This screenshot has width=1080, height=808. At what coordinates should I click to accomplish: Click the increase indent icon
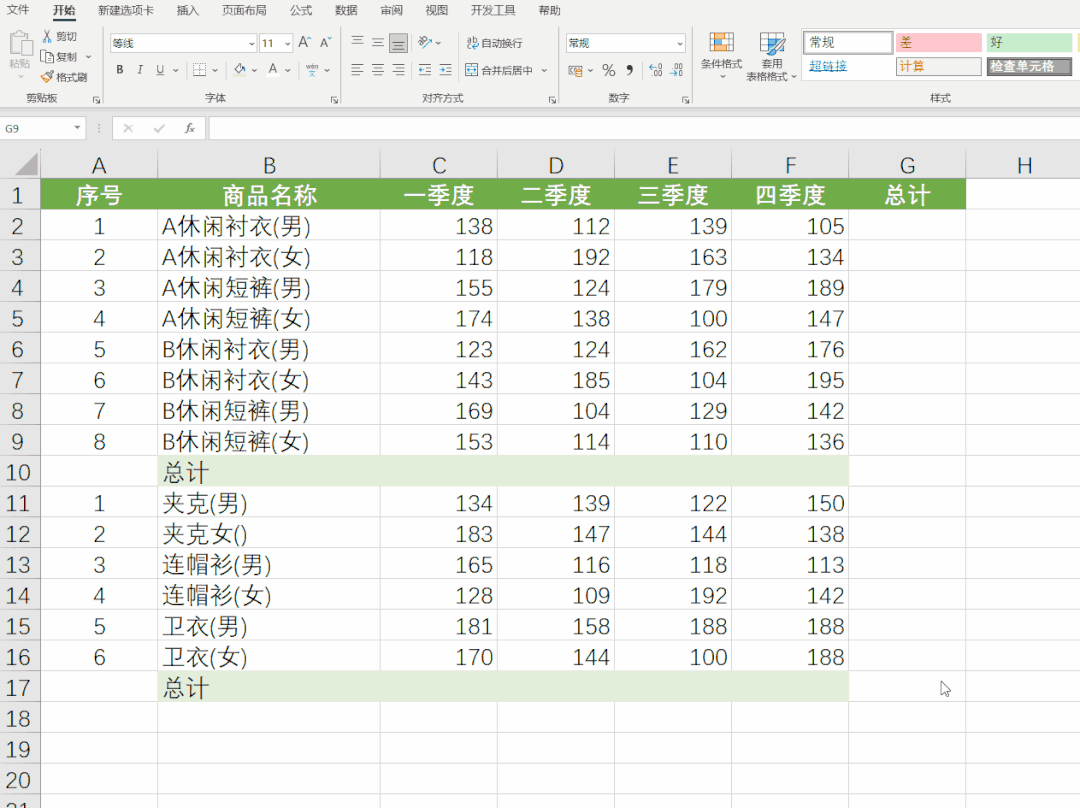(446, 70)
